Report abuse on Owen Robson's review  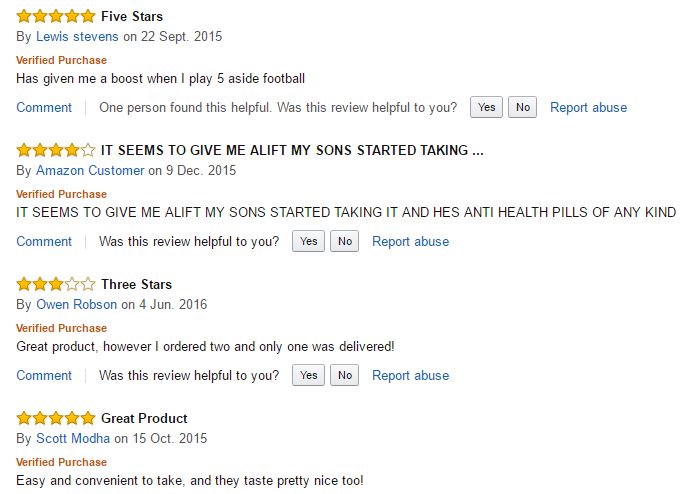click(x=410, y=375)
